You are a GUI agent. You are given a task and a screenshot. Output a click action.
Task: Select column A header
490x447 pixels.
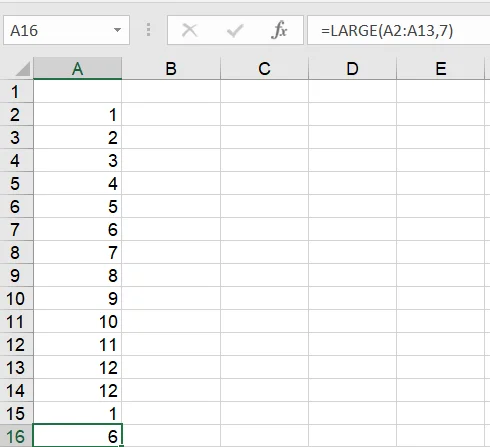[x=78, y=69]
